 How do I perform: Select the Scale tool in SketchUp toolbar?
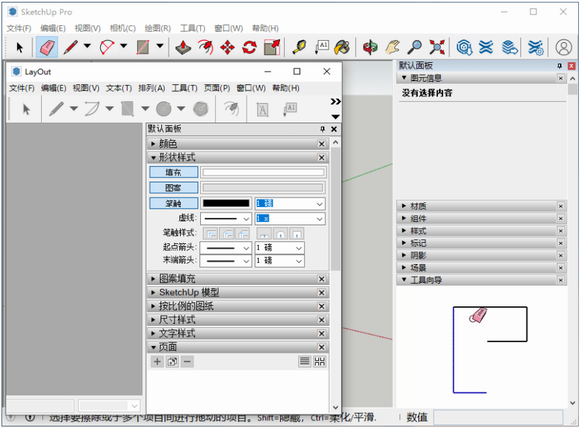(272, 47)
